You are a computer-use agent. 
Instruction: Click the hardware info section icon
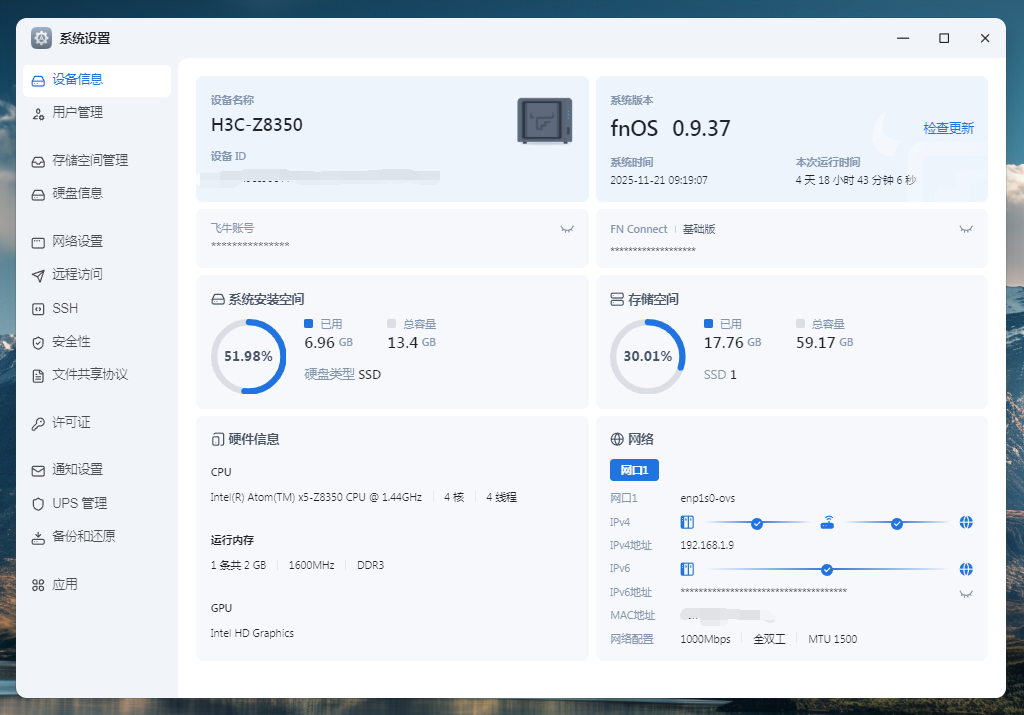217,439
